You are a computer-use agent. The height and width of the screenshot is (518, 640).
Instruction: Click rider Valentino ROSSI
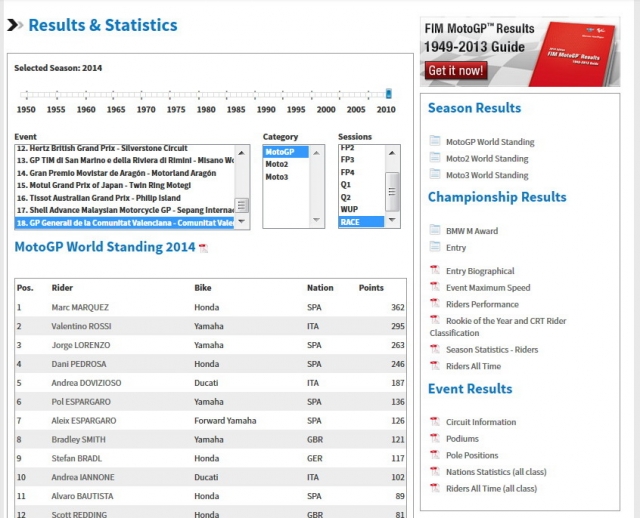[x=81, y=326]
